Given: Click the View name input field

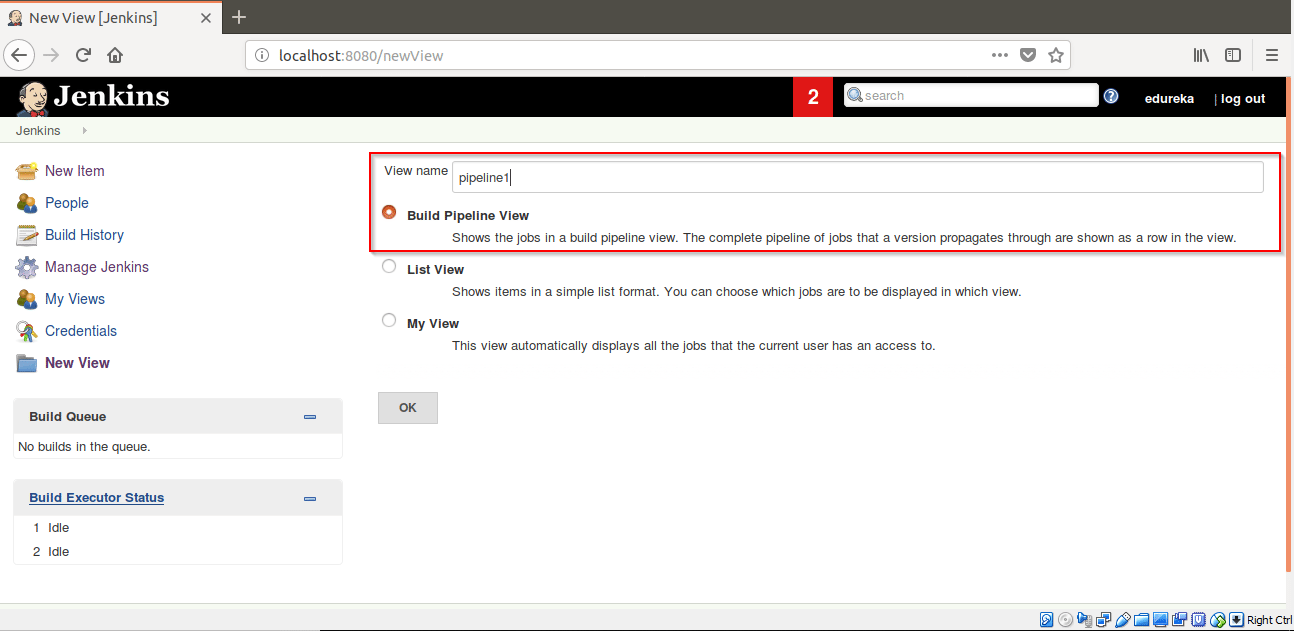Looking at the screenshot, I should coord(858,177).
